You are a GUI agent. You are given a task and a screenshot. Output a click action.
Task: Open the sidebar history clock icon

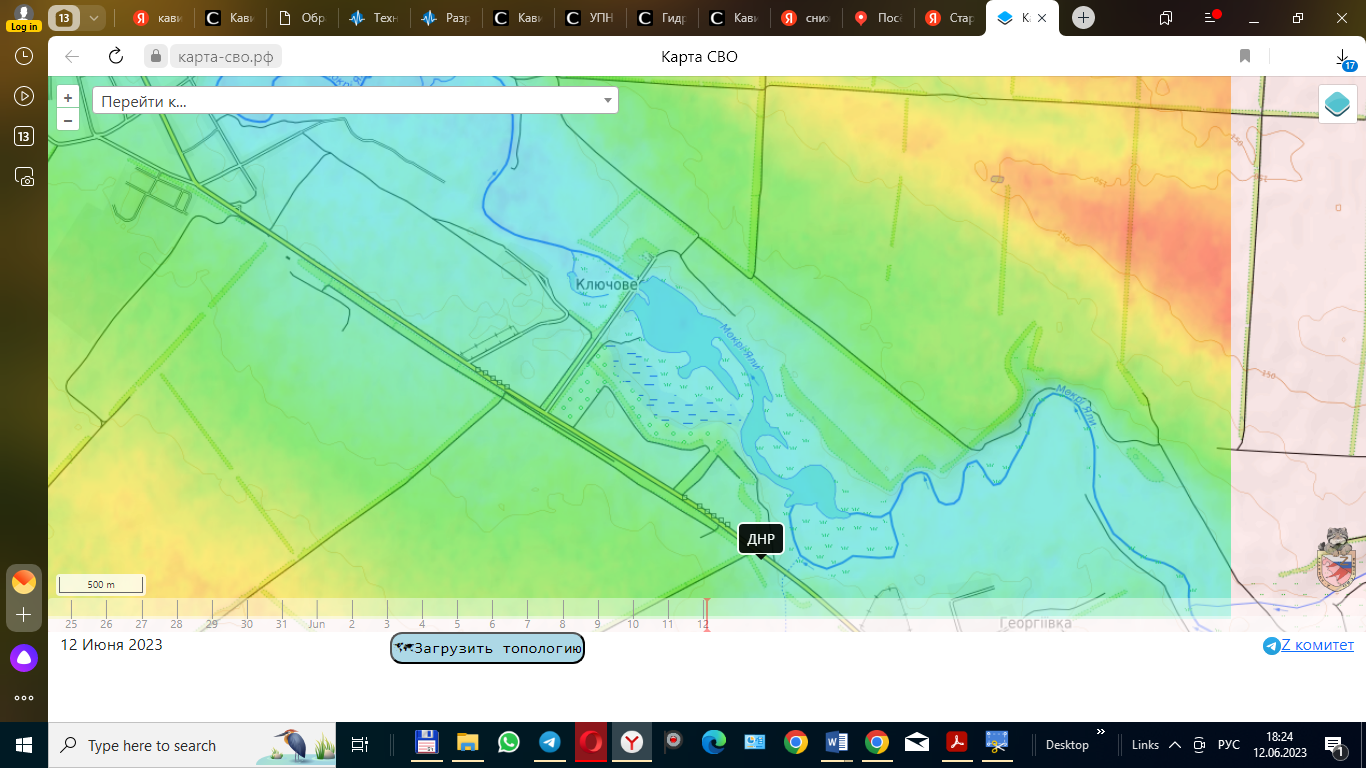24,57
